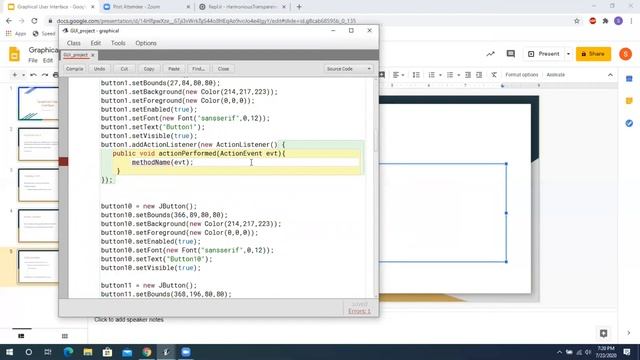Click the Find... button in BlueJ toolbar
This screenshot has width=640, height=360.
[198, 69]
